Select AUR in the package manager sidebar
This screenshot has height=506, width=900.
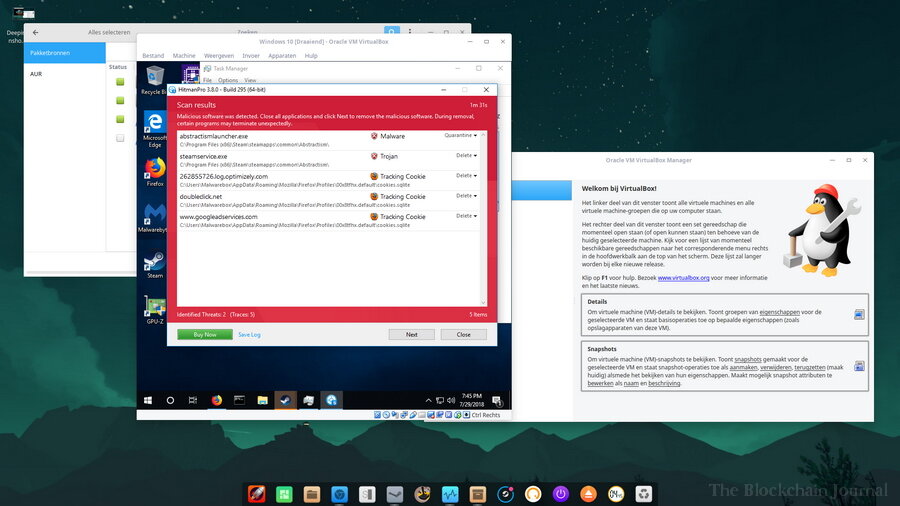pyautogui.click(x=64, y=74)
